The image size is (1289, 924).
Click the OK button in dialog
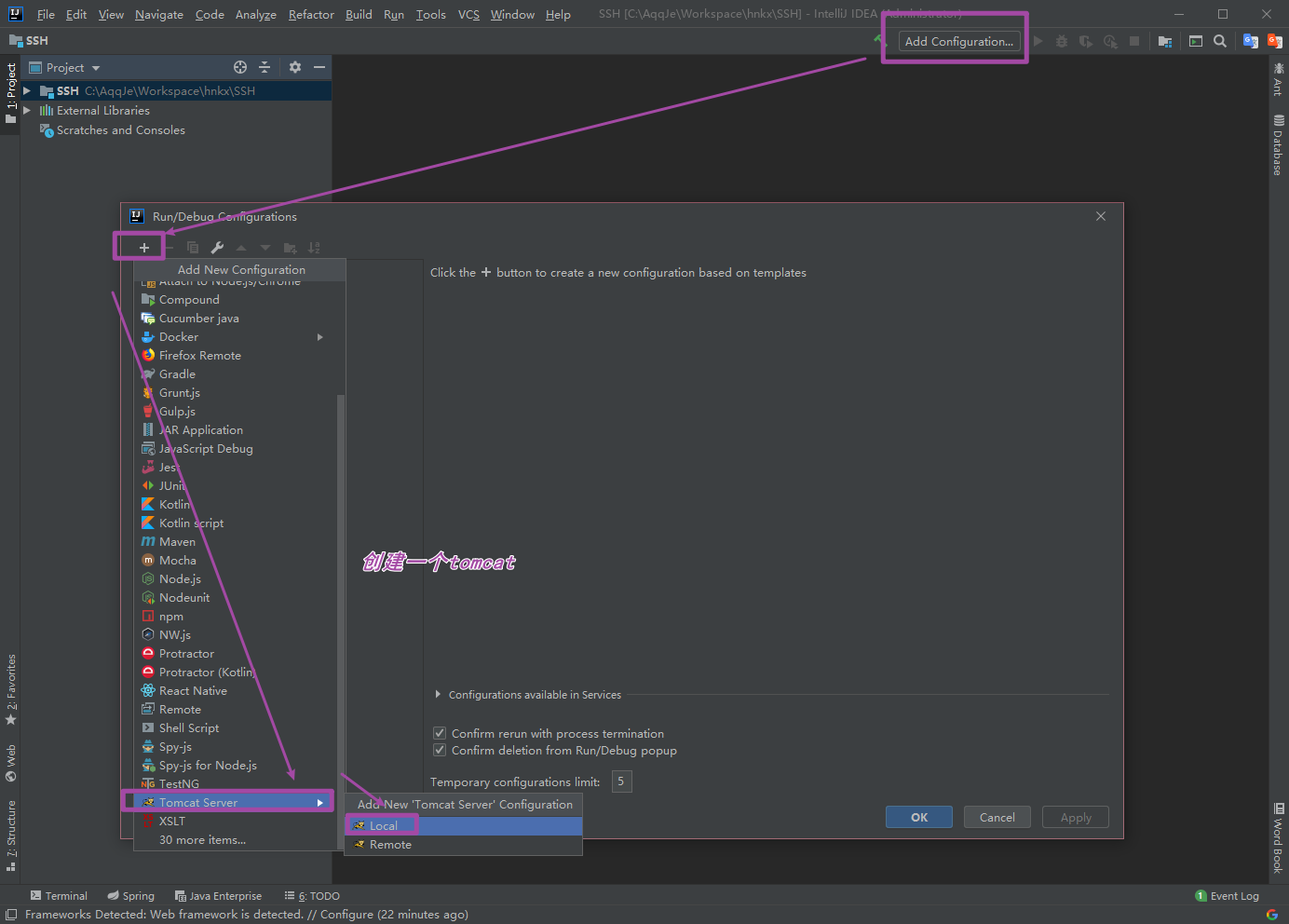[x=919, y=817]
